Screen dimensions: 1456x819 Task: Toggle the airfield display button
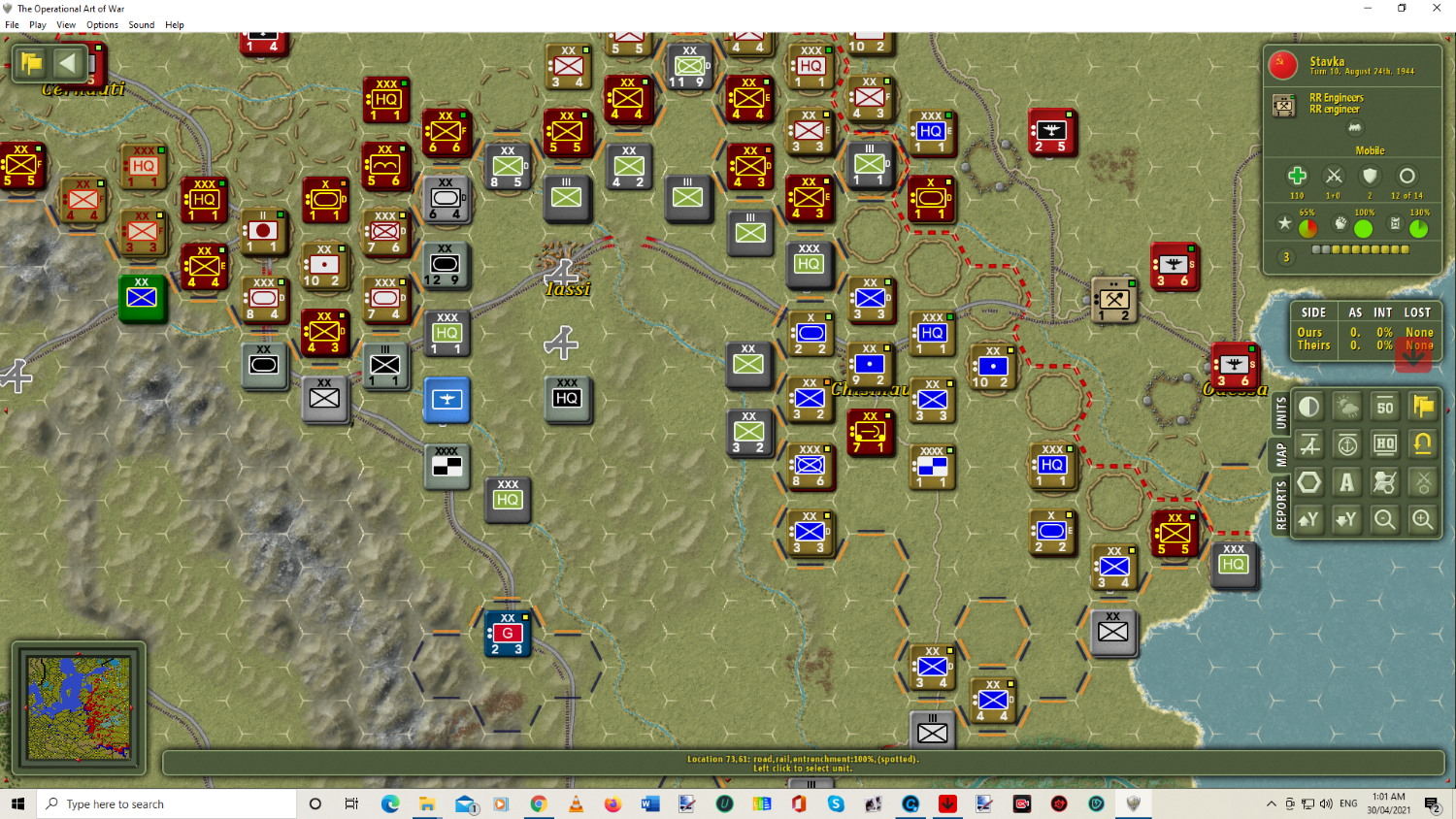point(1309,444)
